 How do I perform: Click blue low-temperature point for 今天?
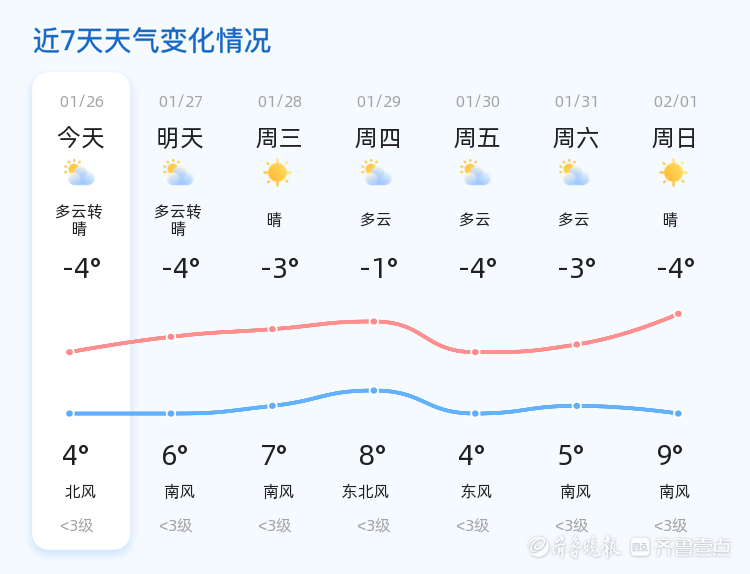point(69,413)
